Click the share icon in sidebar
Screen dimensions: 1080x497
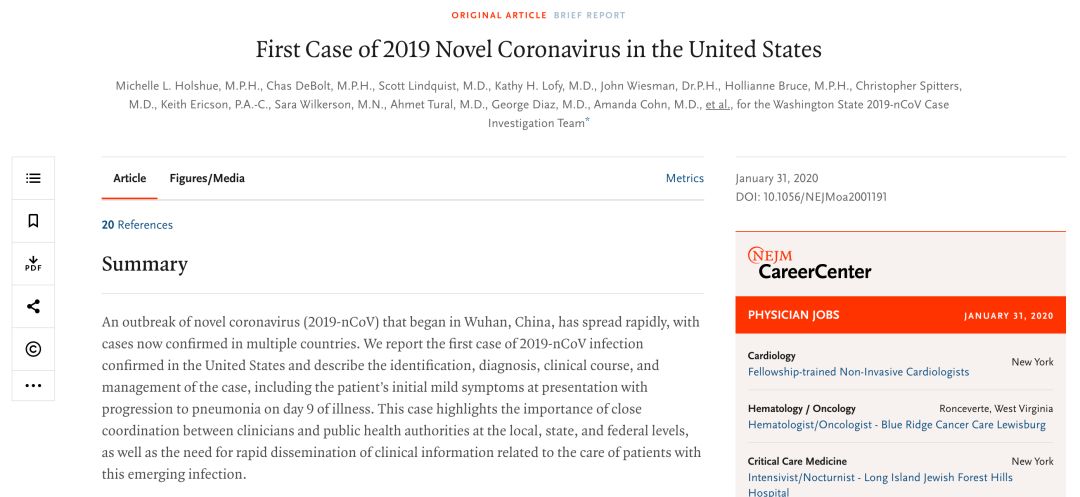(33, 306)
